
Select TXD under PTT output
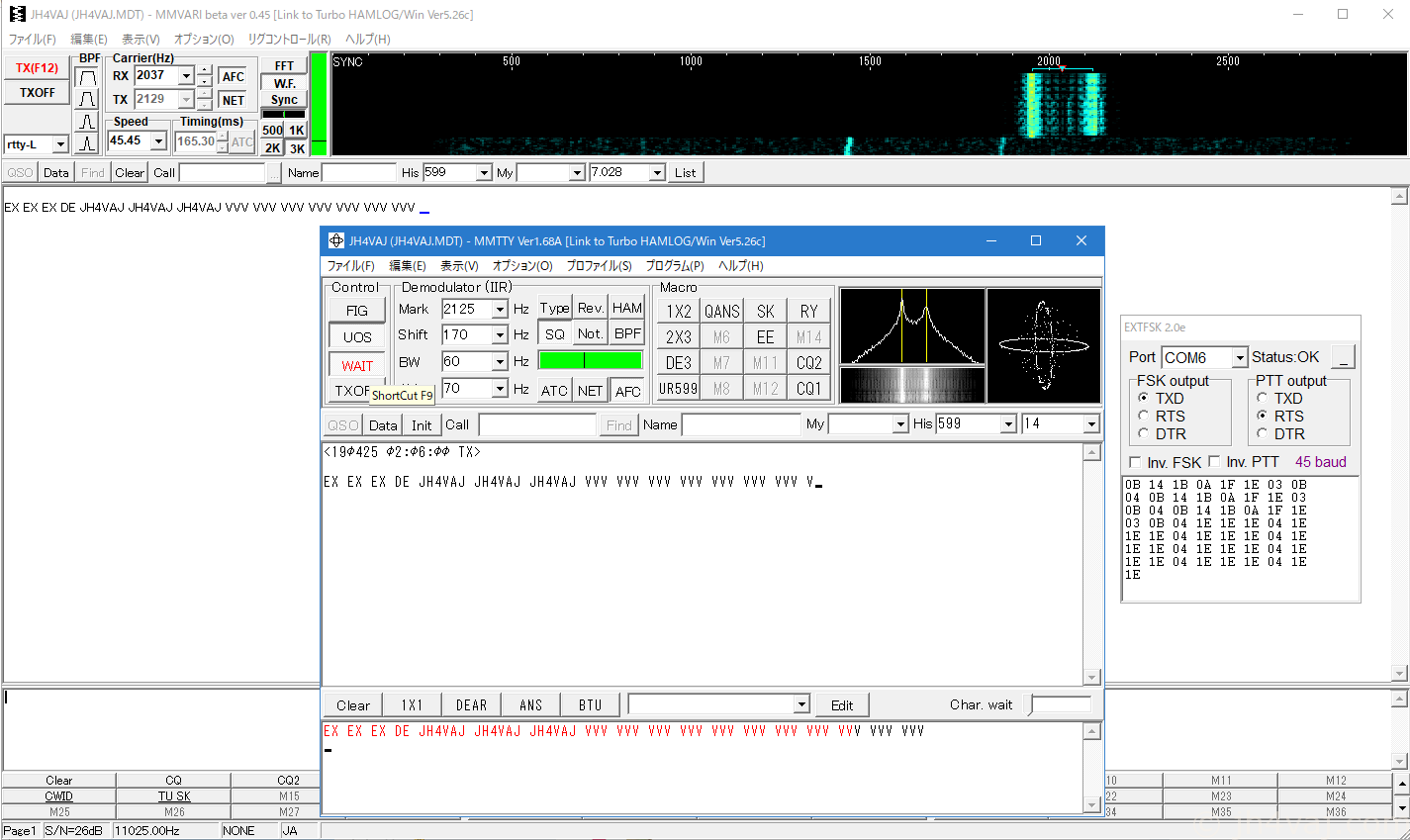coord(1280,399)
